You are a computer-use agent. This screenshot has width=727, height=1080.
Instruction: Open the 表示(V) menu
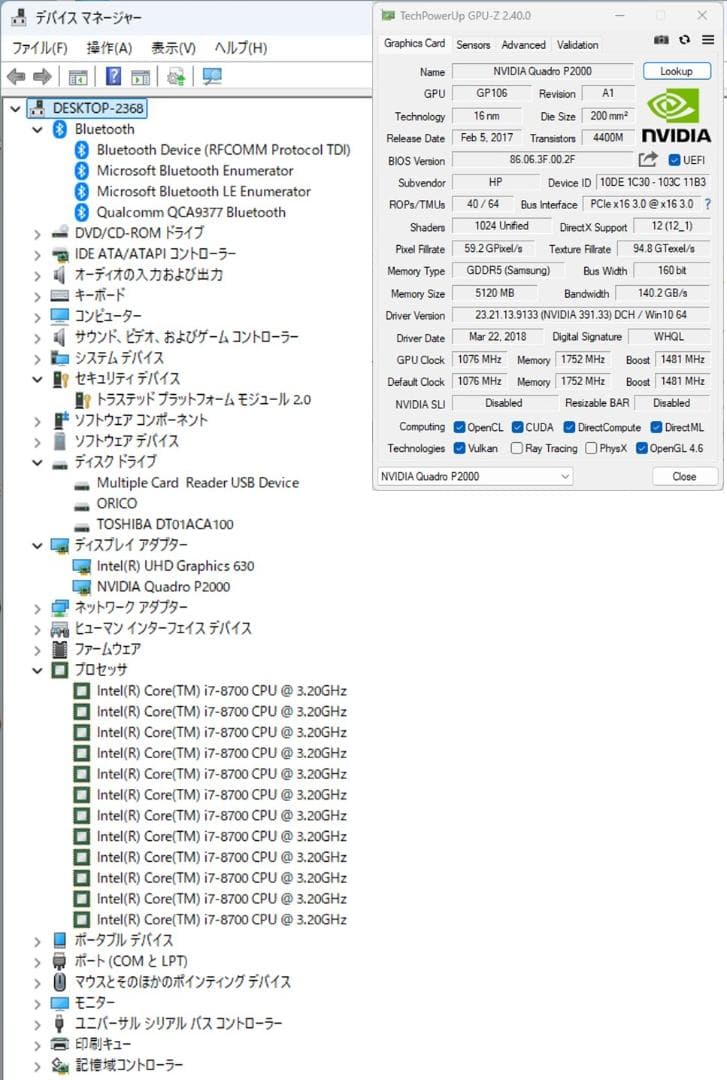174,48
